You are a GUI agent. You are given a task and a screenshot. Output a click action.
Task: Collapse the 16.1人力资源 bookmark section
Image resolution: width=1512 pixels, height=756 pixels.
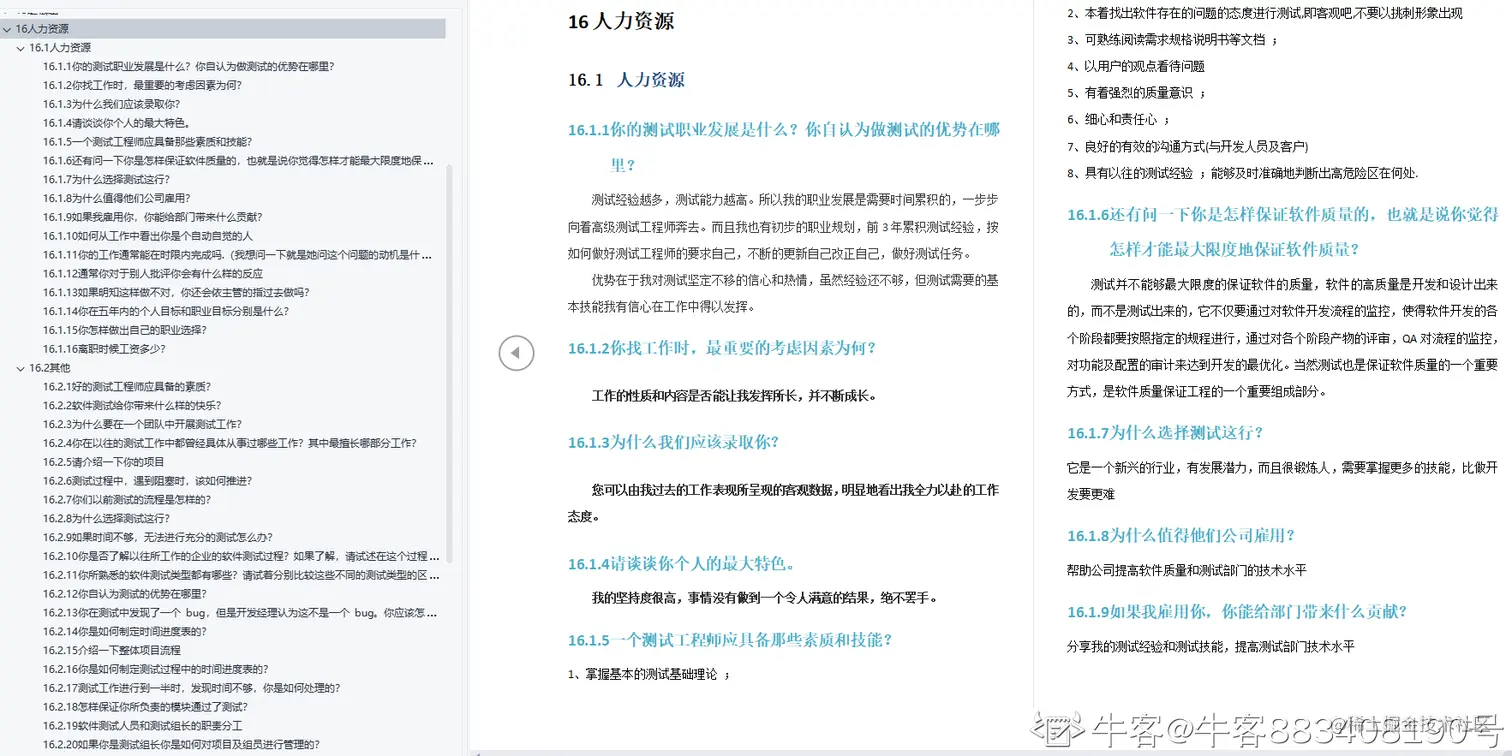[x=23, y=47]
